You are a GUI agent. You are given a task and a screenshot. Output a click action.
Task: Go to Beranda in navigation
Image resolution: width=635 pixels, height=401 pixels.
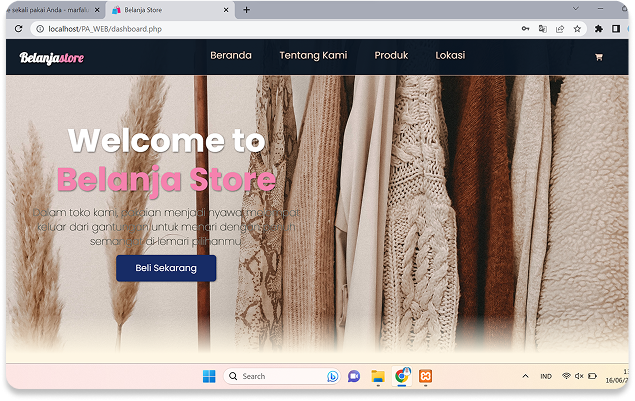point(231,55)
